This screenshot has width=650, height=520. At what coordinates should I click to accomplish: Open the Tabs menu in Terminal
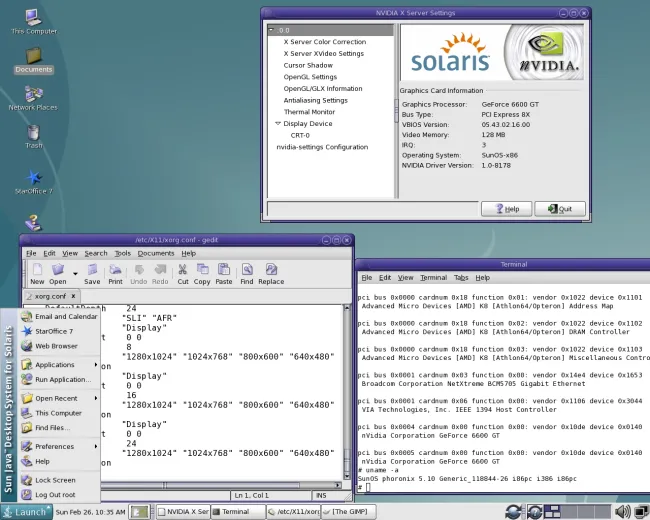(x=461, y=277)
